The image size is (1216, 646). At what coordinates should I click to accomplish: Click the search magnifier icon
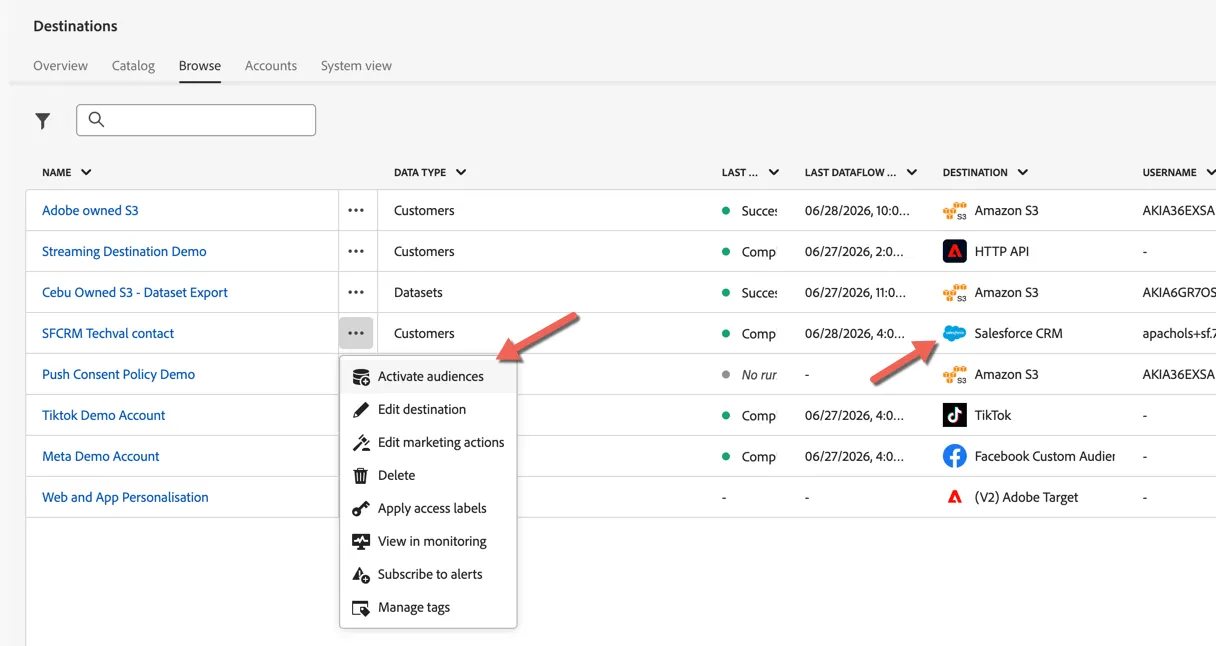(96, 120)
